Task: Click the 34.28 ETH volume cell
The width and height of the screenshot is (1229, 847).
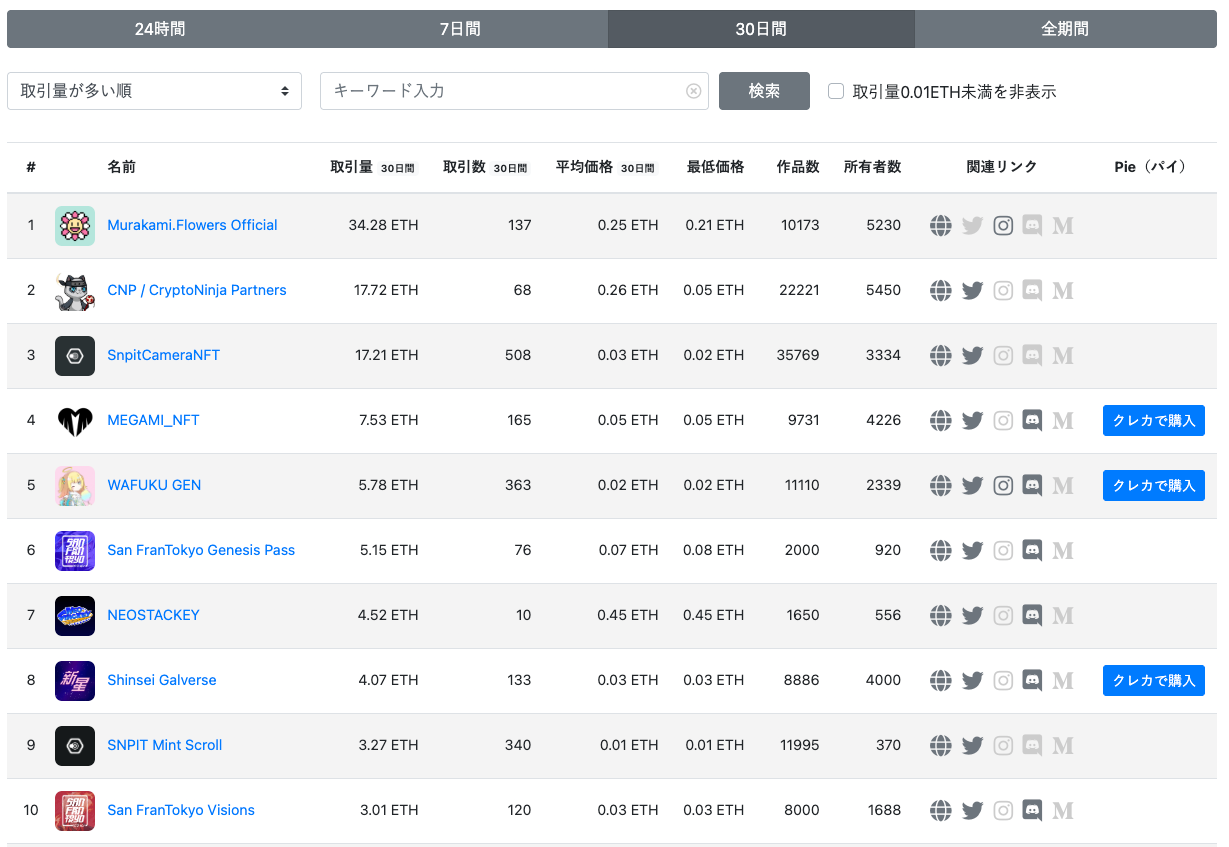Action: [384, 225]
